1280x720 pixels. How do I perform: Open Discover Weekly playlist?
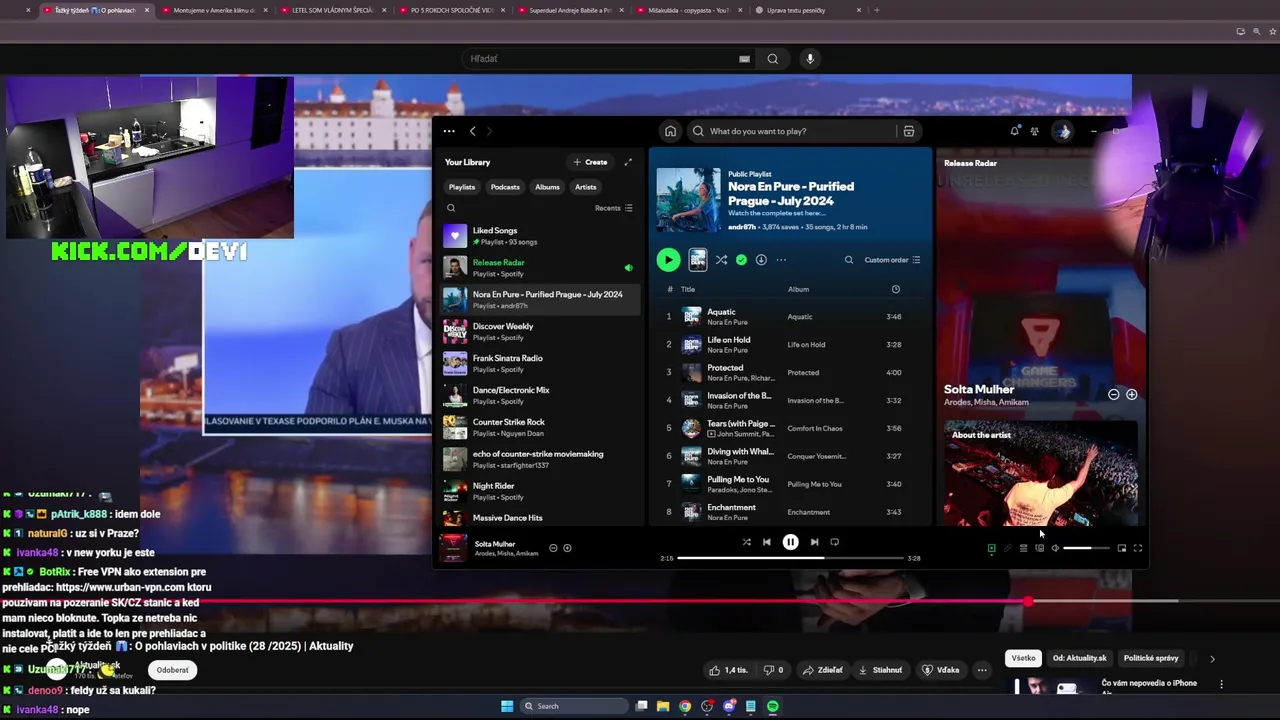541,332
